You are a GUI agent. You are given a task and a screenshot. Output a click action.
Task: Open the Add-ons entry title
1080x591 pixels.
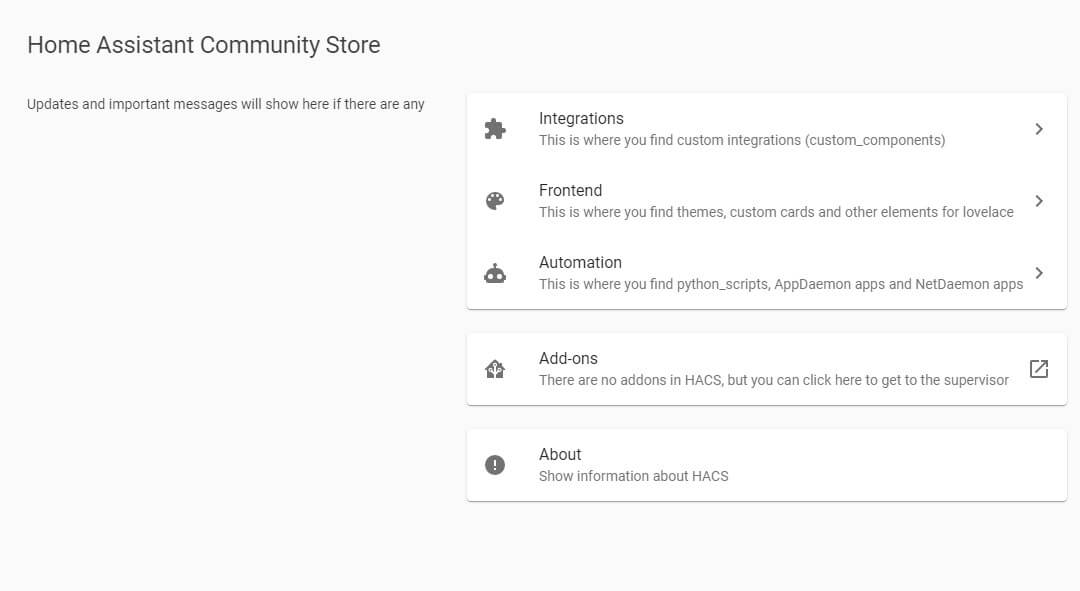tap(568, 358)
